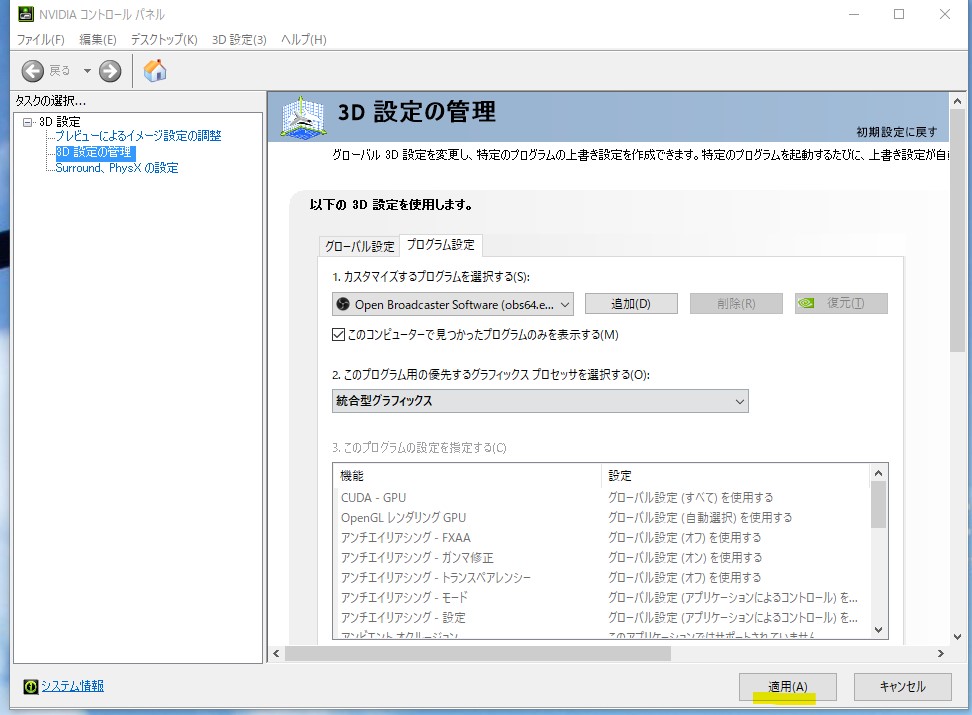Screen dimensions: 972x715
Task: Click the キャンセル button
Action: [x=901, y=687]
